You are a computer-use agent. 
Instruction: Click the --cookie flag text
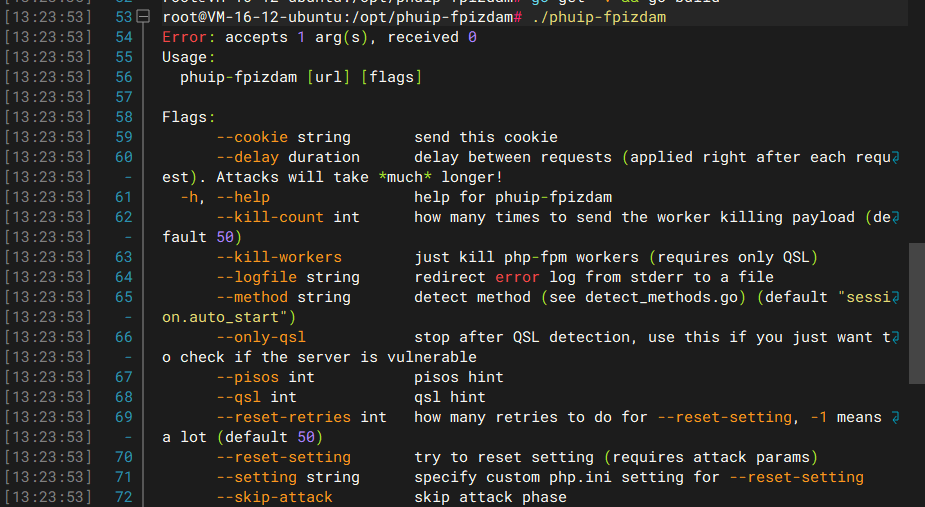[252, 137]
